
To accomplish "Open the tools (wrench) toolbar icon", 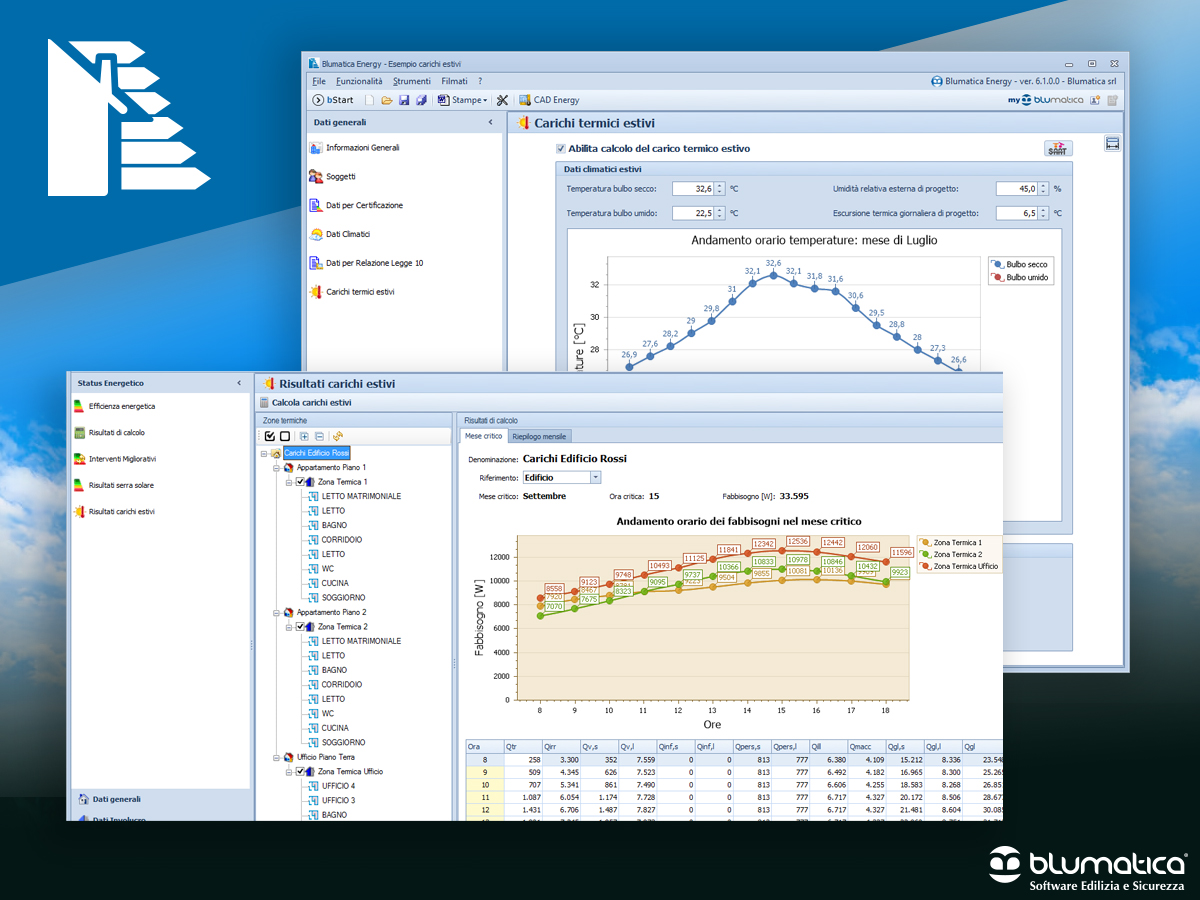I will 502,100.
